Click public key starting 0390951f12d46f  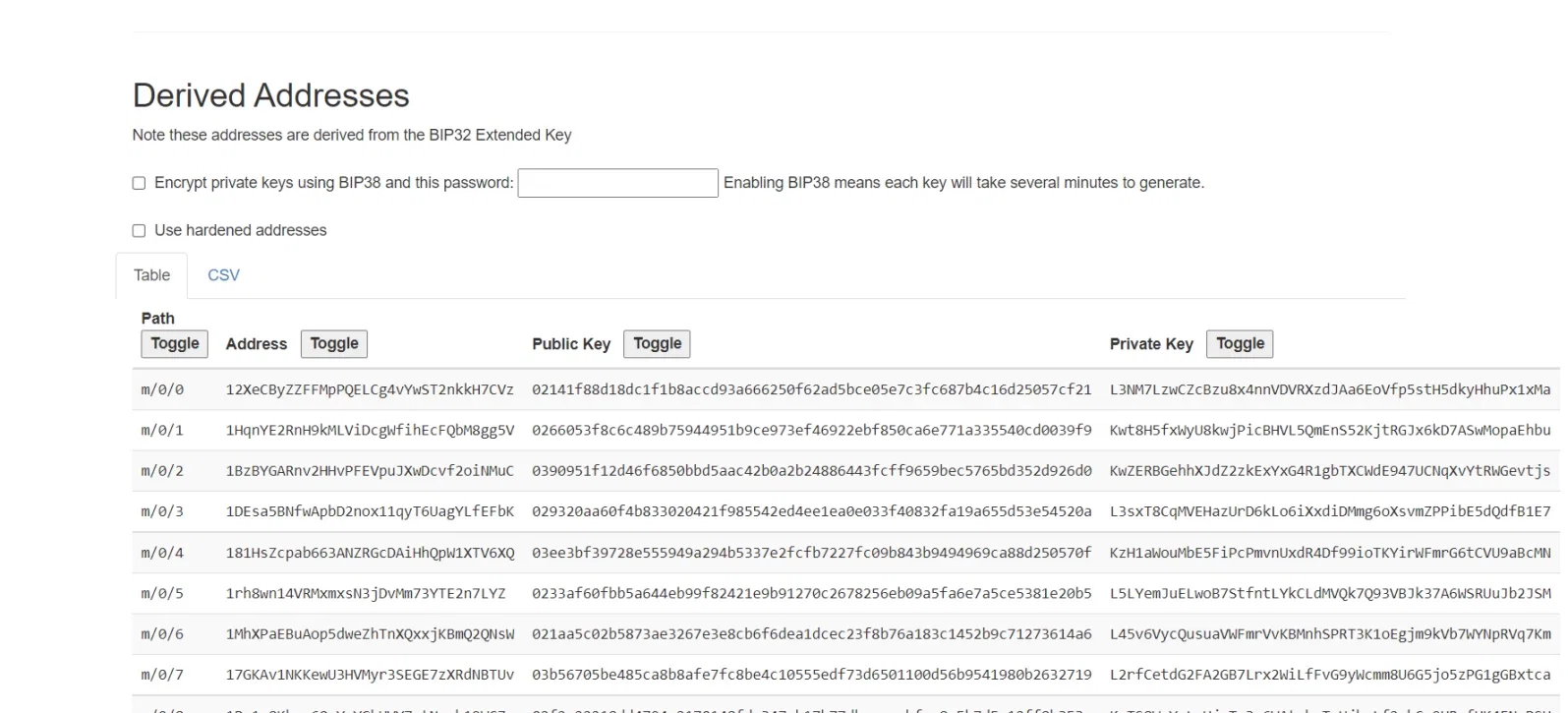812,471
